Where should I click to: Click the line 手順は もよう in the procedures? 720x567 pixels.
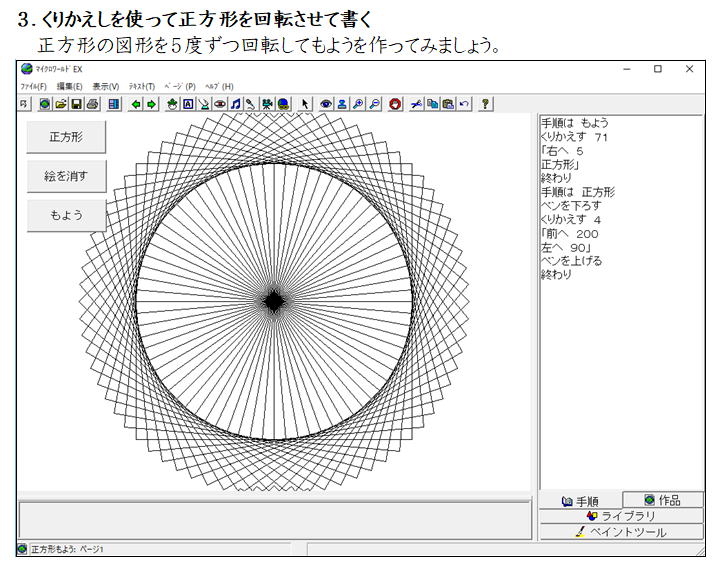tap(575, 123)
